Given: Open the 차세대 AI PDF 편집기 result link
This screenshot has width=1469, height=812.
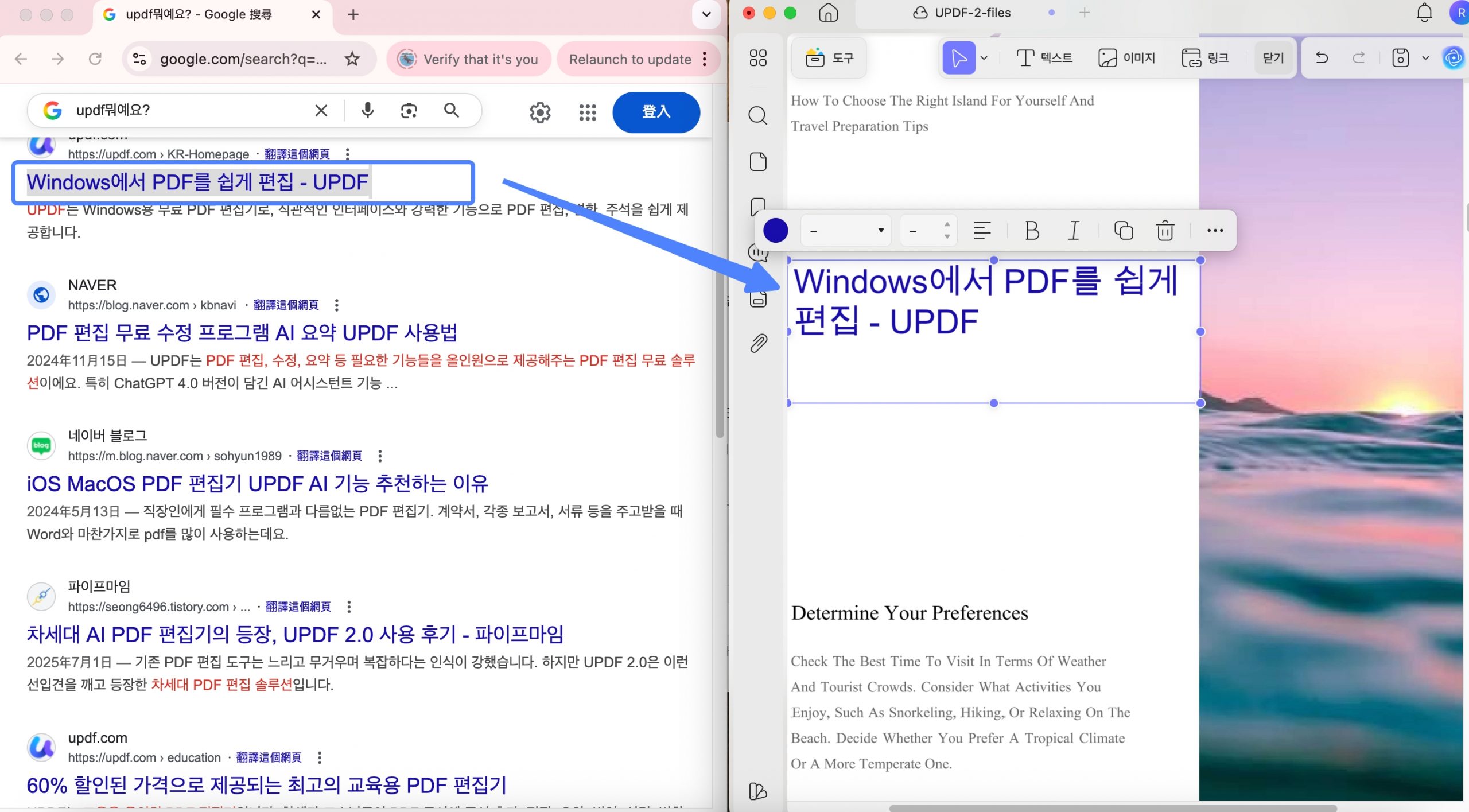Looking at the screenshot, I should (295, 635).
